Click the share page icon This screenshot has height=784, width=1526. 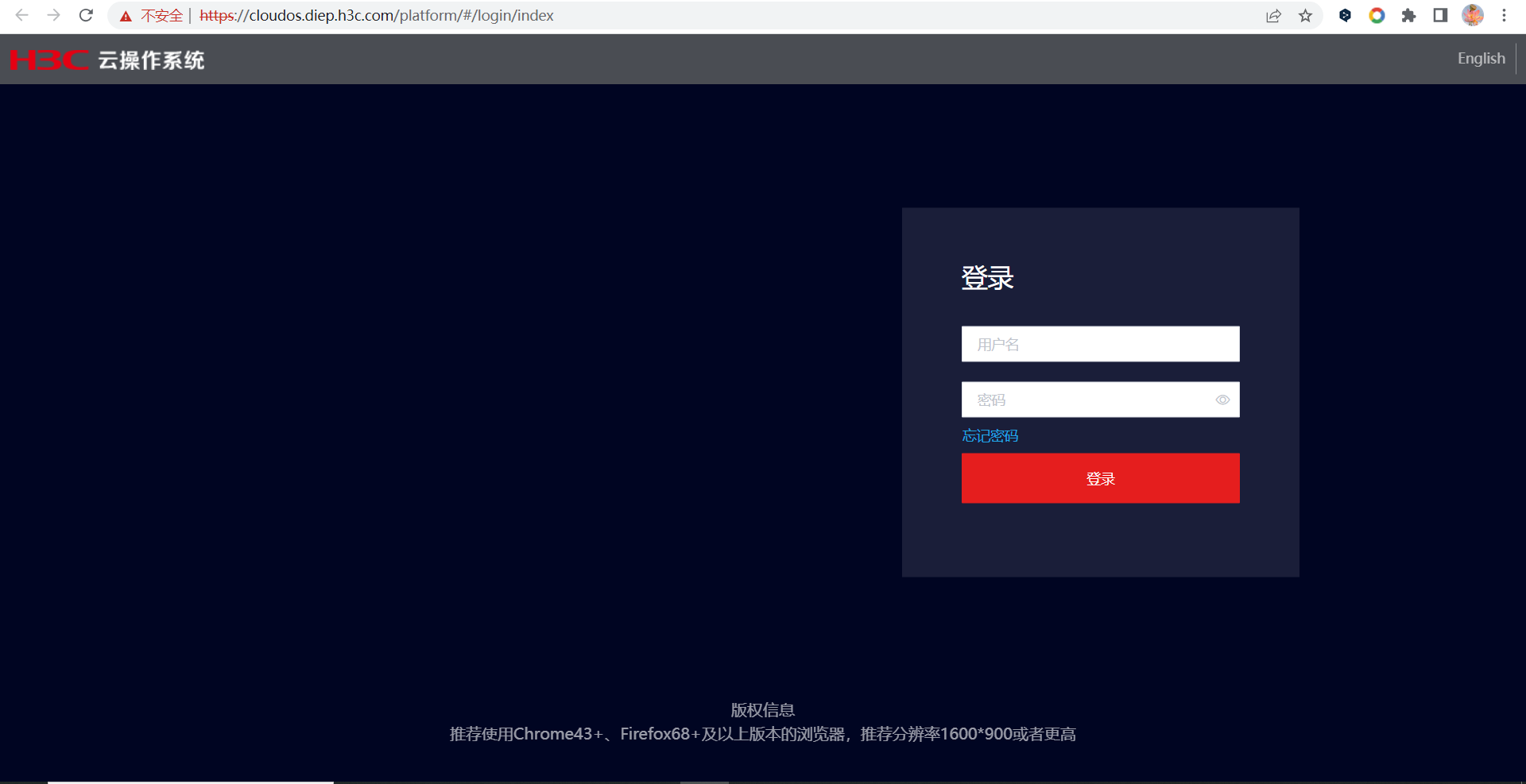pos(1273,15)
